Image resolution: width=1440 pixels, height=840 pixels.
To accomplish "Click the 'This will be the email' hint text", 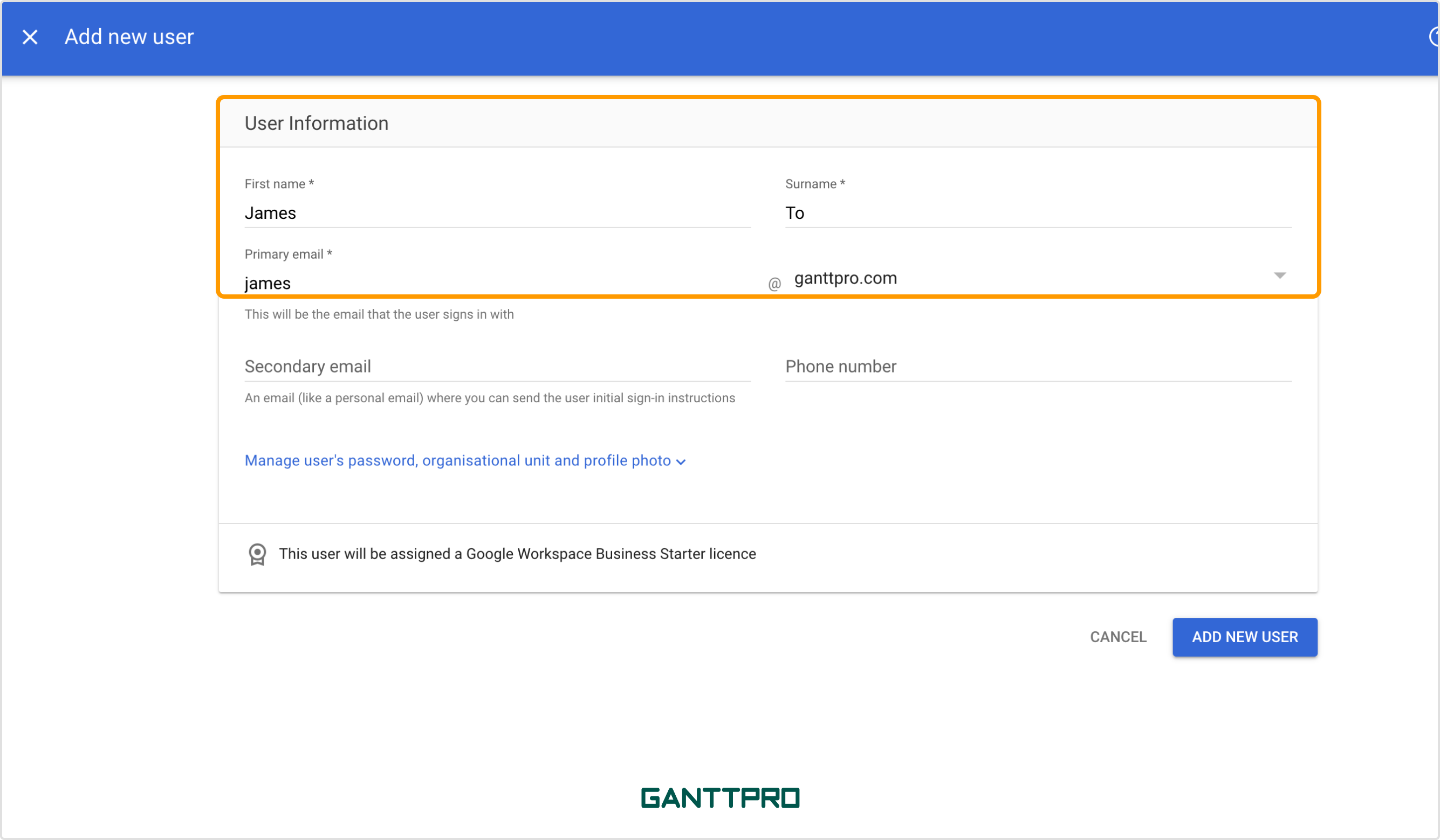I will coord(379,314).
